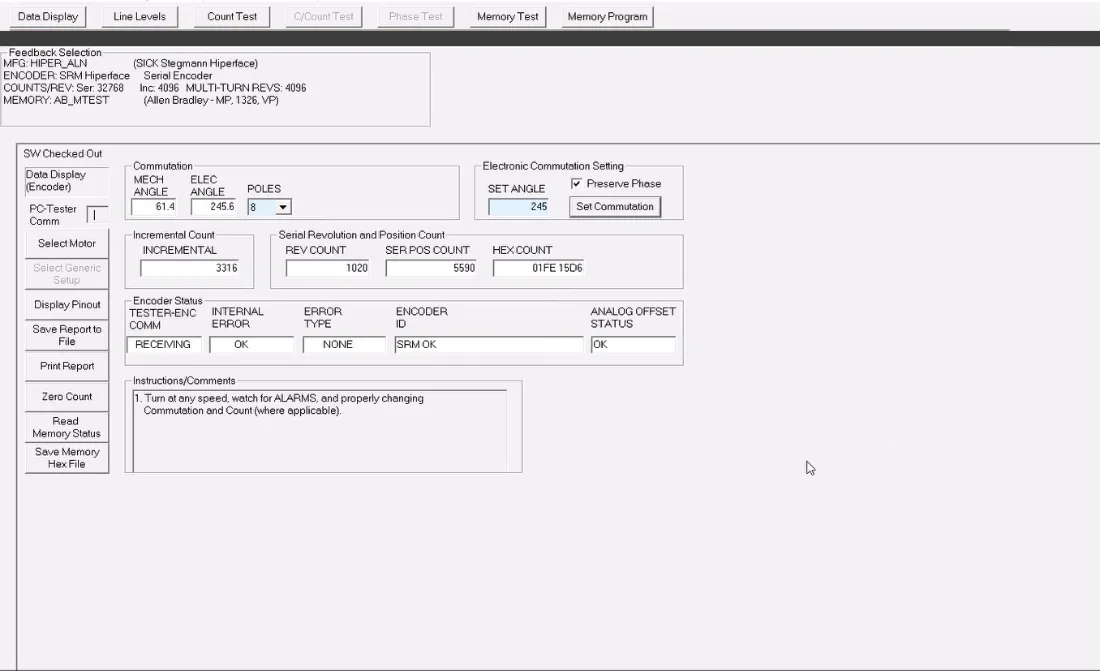Open the Memory Program tab
This screenshot has width=1100, height=671.
pyautogui.click(x=608, y=16)
